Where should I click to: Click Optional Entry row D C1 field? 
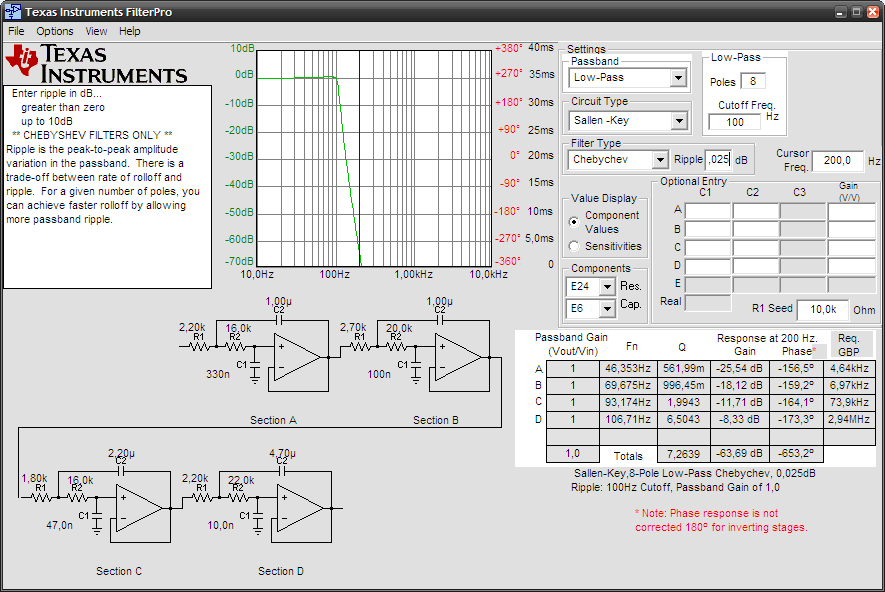click(708, 266)
